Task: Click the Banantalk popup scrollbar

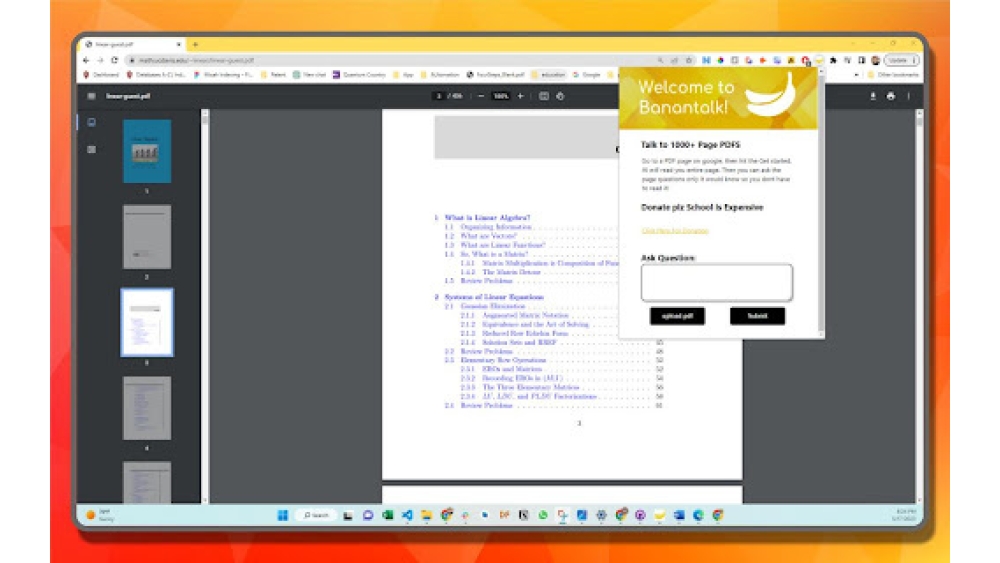Action: (x=821, y=201)
